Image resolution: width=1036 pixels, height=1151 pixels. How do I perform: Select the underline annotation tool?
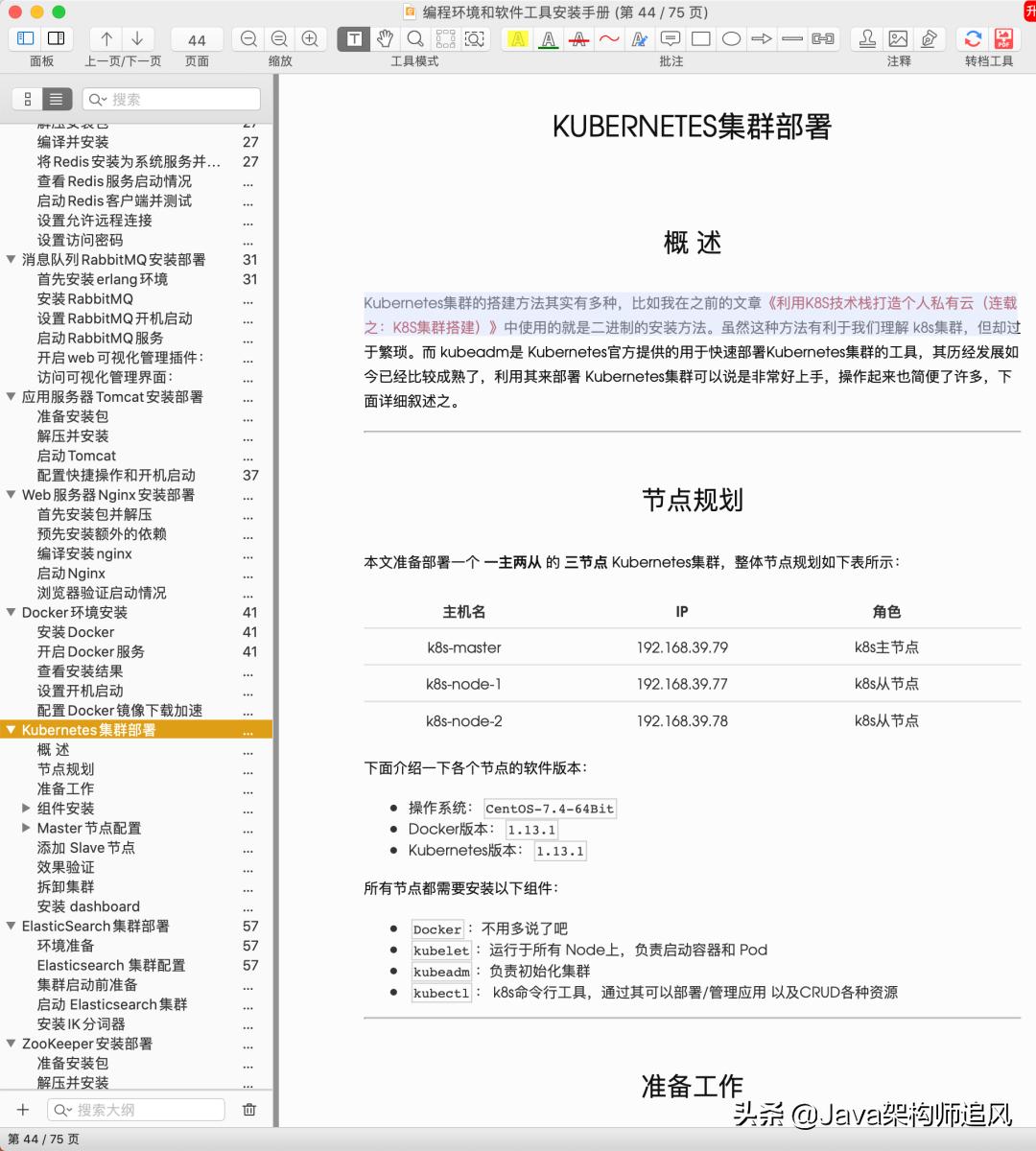(x=548, y=39)
